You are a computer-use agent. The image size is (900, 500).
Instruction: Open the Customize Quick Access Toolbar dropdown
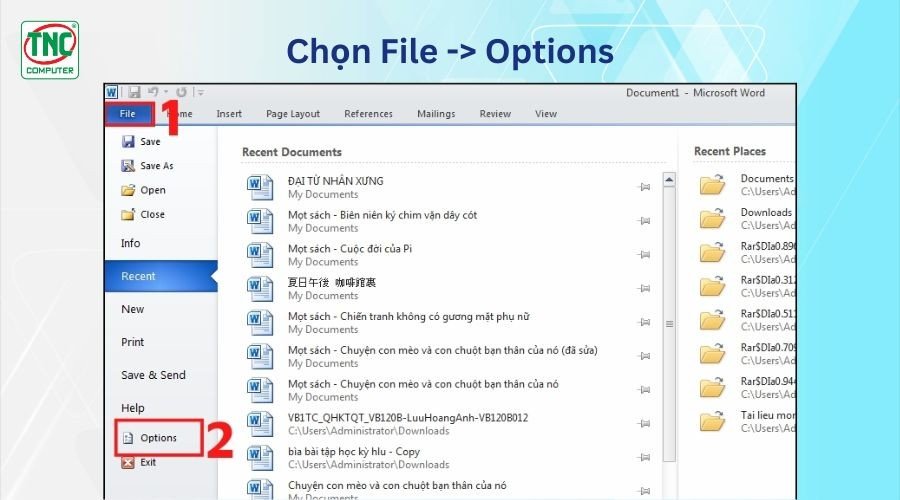(x=200, y=92)
